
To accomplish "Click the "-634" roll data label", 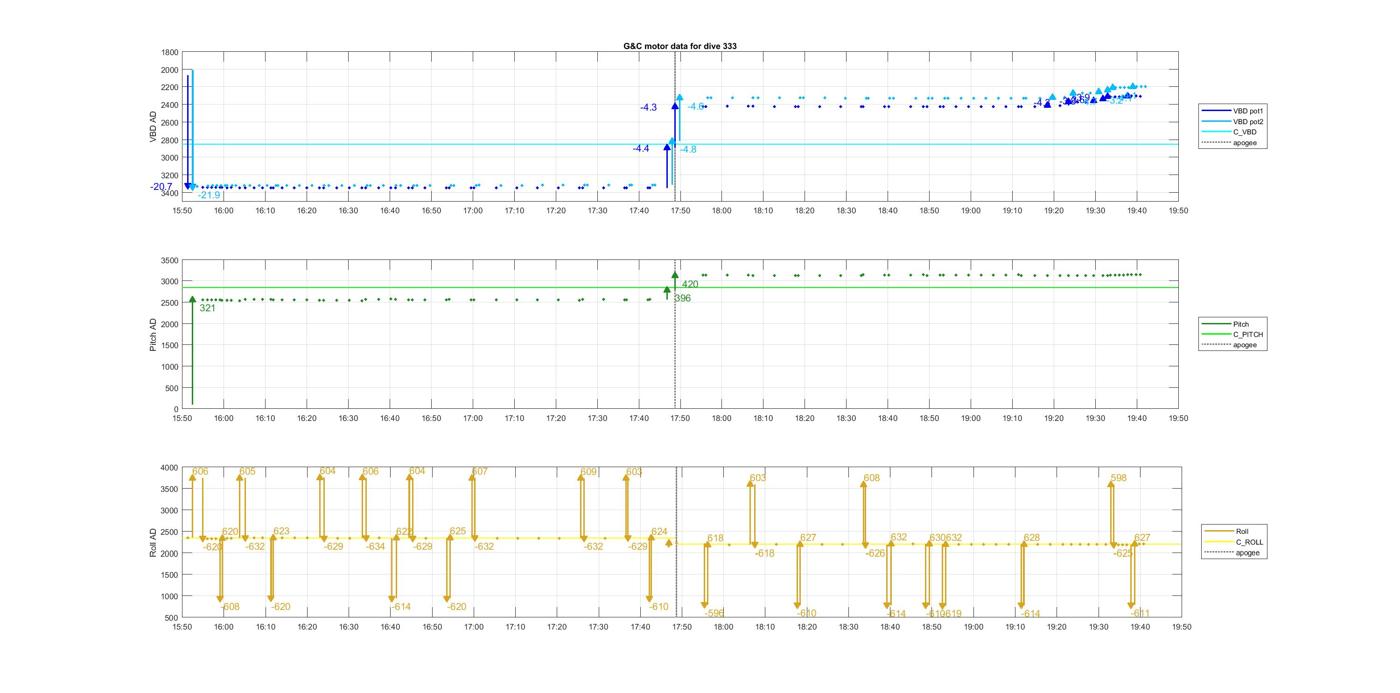I will (x=375, y=547).
